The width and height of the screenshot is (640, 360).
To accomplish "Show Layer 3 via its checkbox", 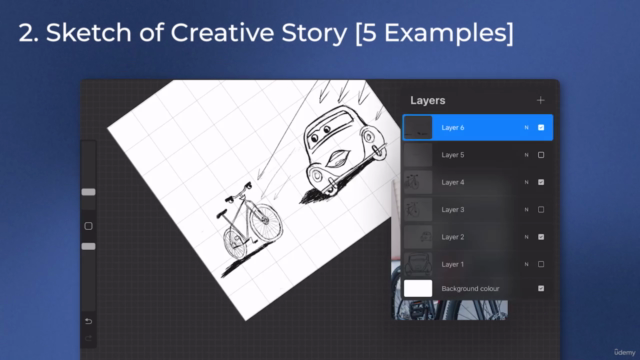I will coord(541,209).
